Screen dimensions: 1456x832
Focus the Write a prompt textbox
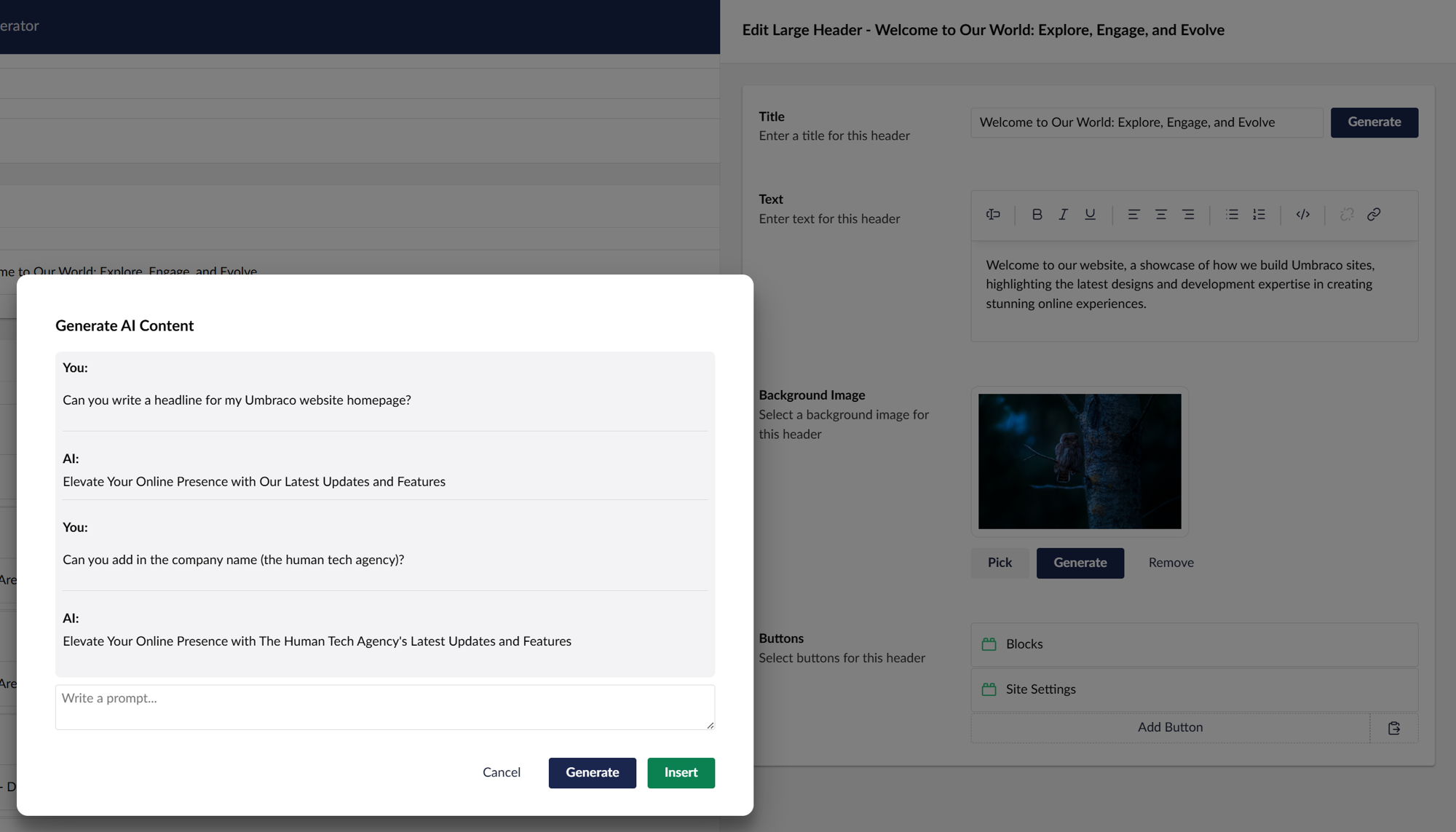(385, 707)
